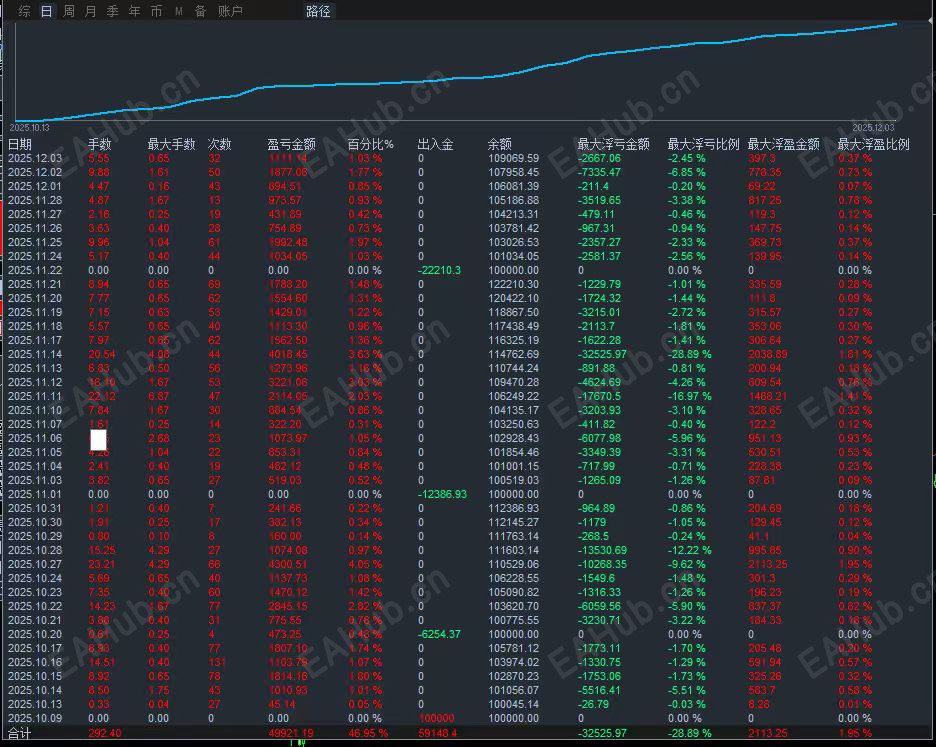The height and width of the screenshot is (747, 936).
Task: Select the 日 daily tab
Action: click(47, 11)
